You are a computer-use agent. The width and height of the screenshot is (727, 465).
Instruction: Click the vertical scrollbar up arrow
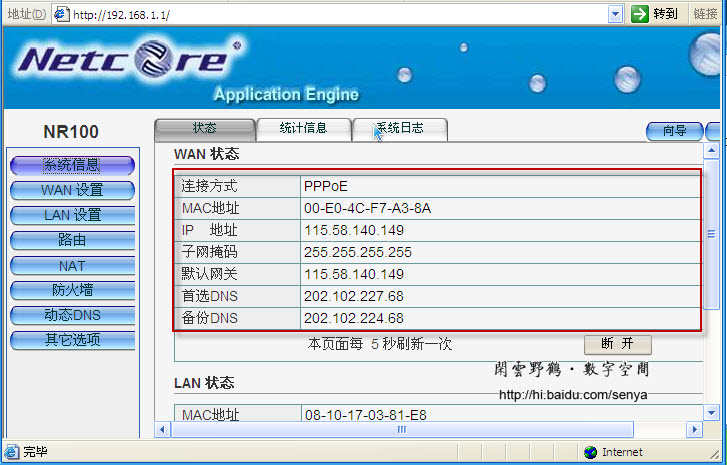(711, 151)
